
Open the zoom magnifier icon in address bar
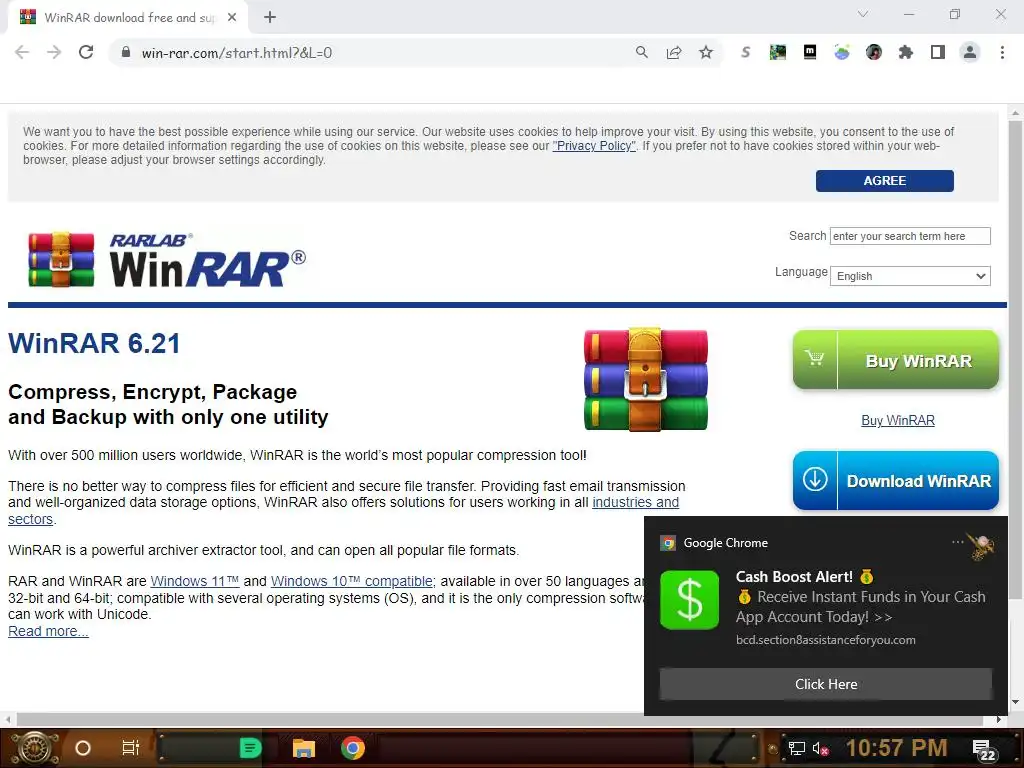click(x=642, y=52)
